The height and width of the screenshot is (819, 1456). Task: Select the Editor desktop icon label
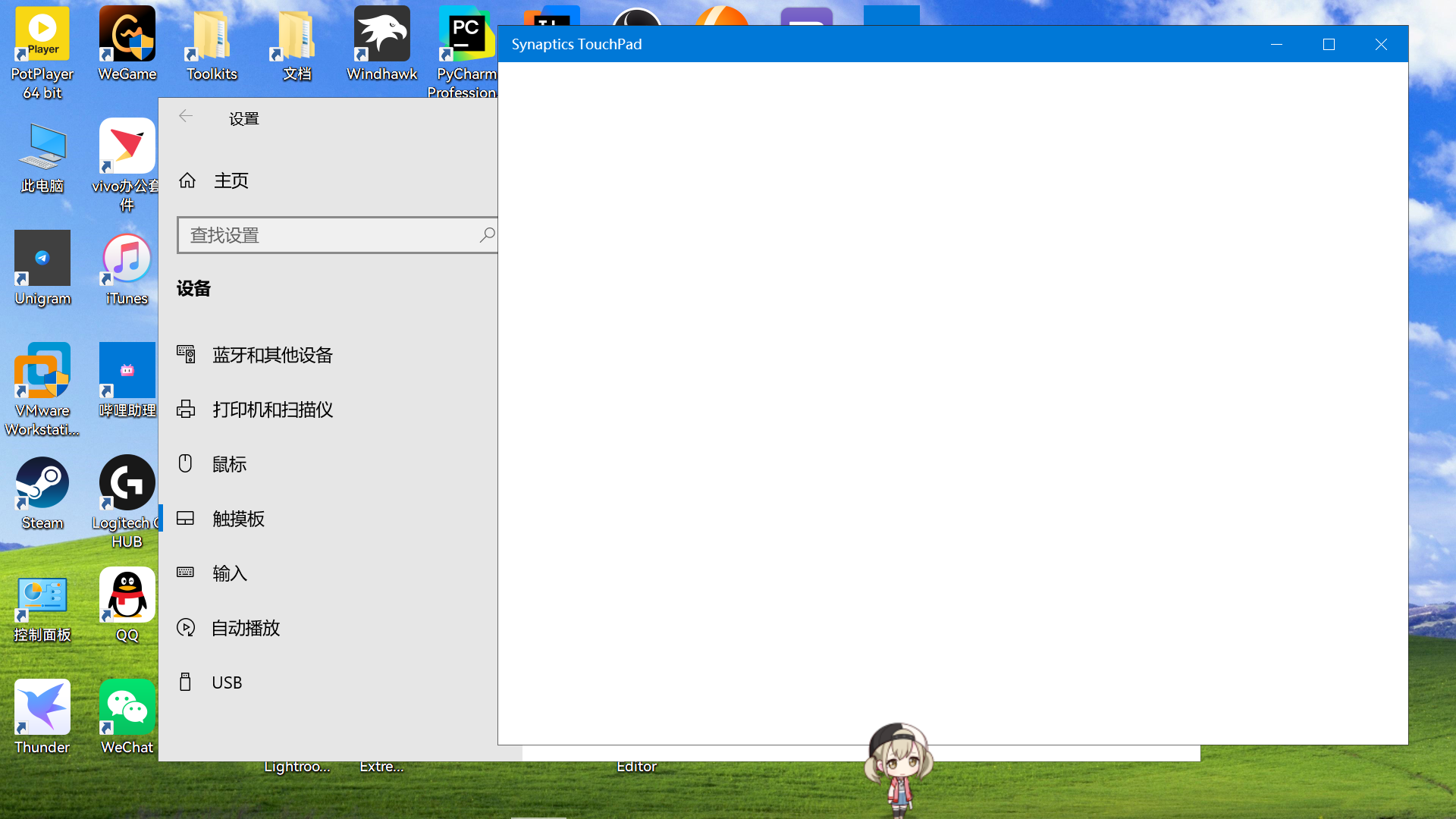tap(636, 767)
